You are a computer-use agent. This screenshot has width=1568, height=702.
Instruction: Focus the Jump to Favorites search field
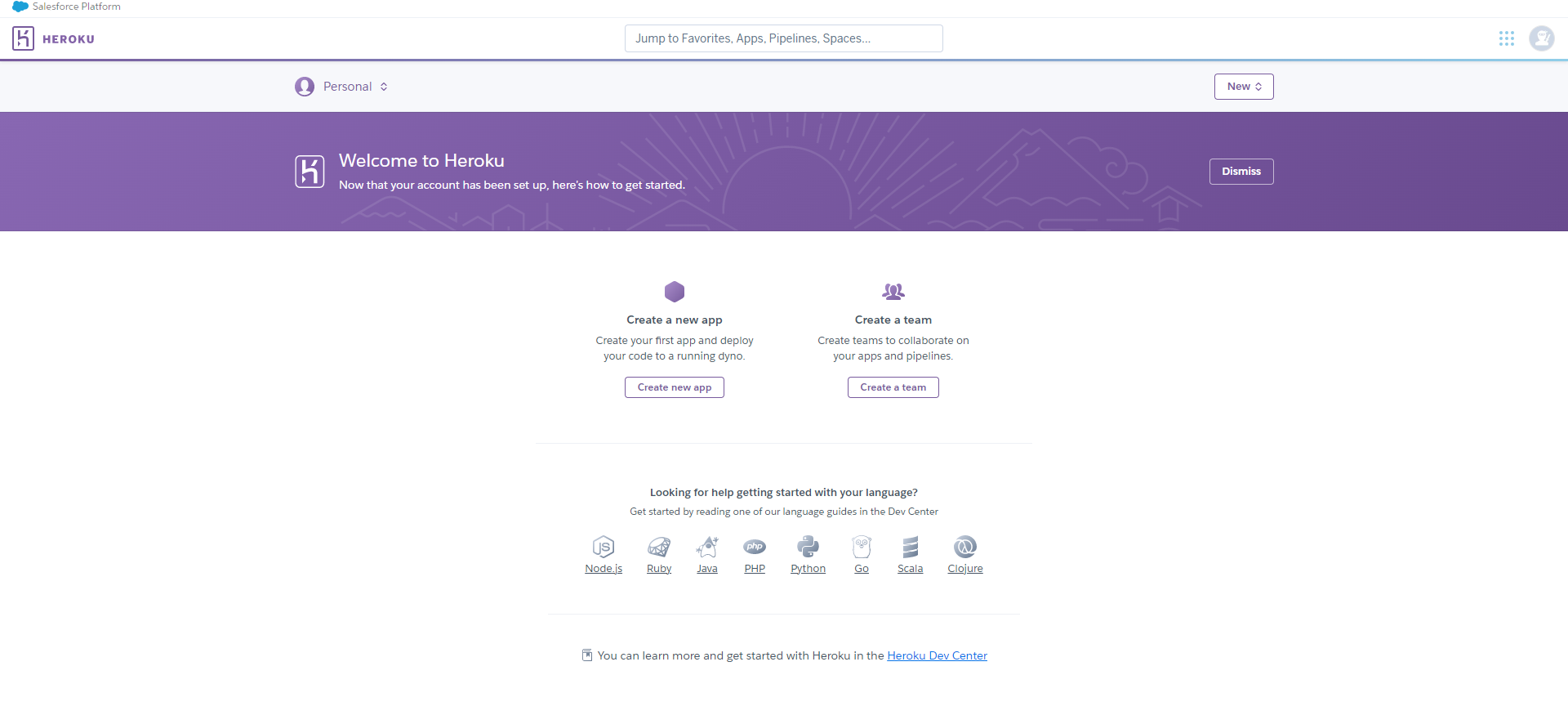click(784, 38)
